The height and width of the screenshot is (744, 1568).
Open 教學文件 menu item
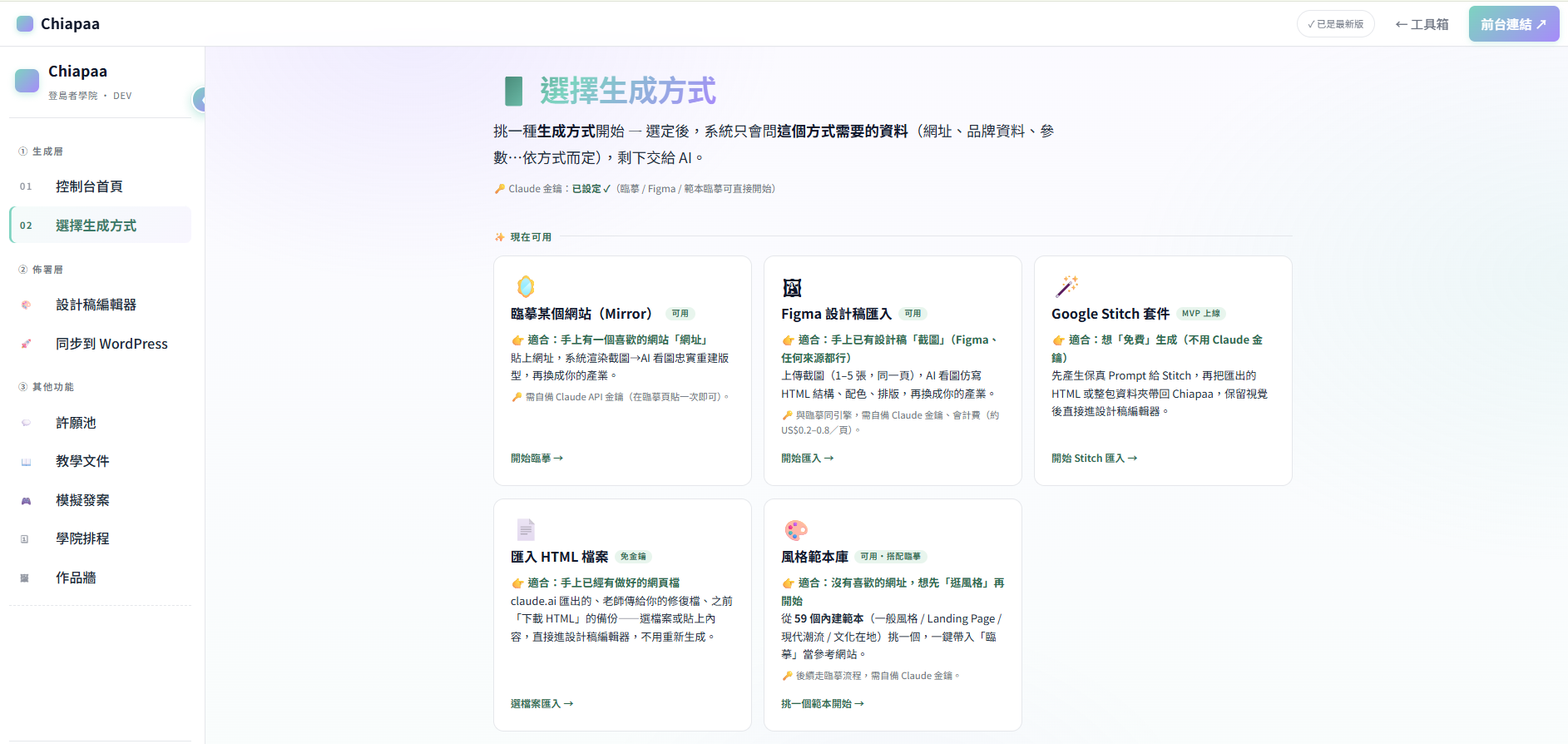[101, 461]
